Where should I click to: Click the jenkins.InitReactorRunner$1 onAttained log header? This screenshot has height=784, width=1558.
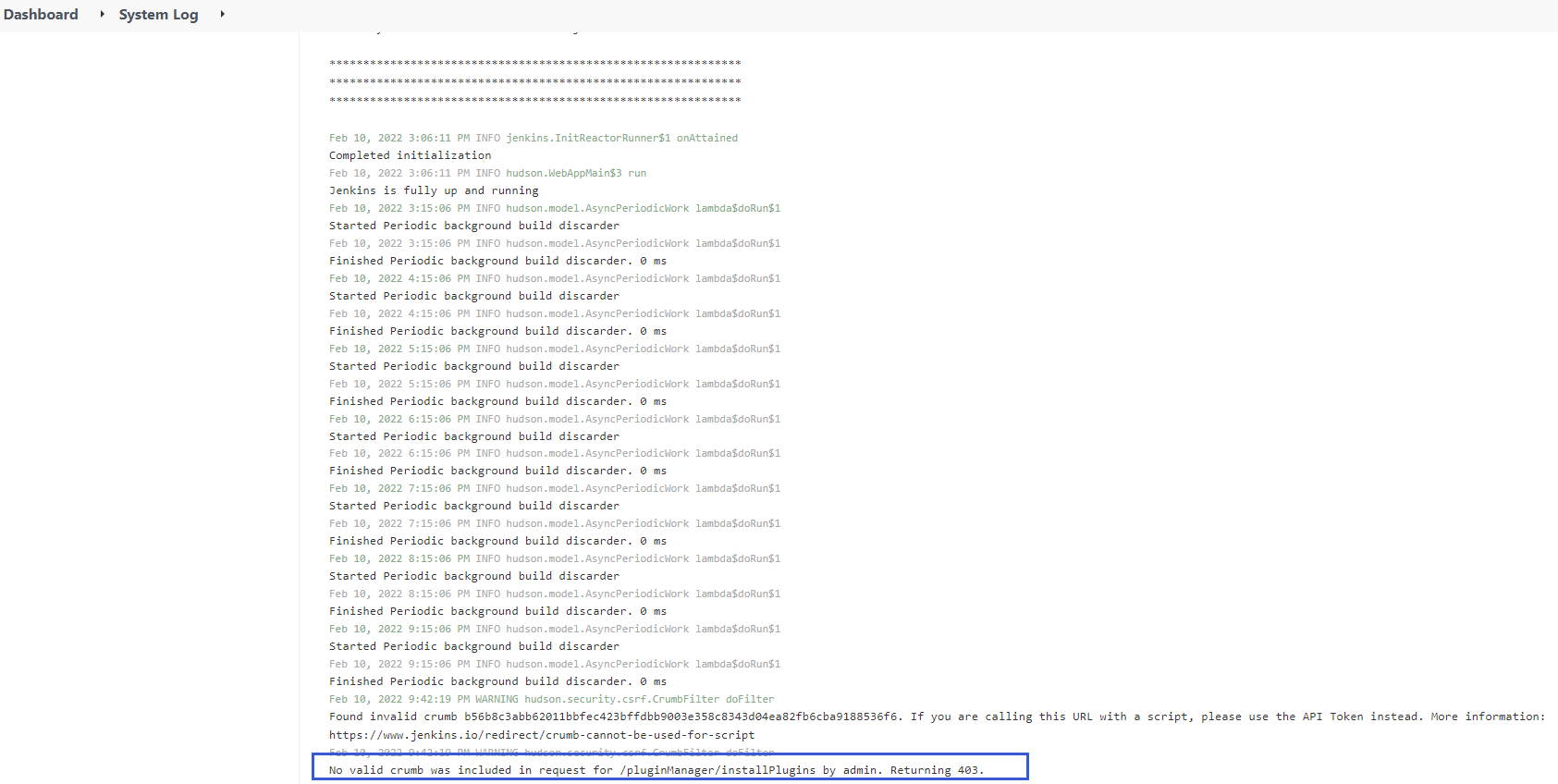[x=534, y=138]
